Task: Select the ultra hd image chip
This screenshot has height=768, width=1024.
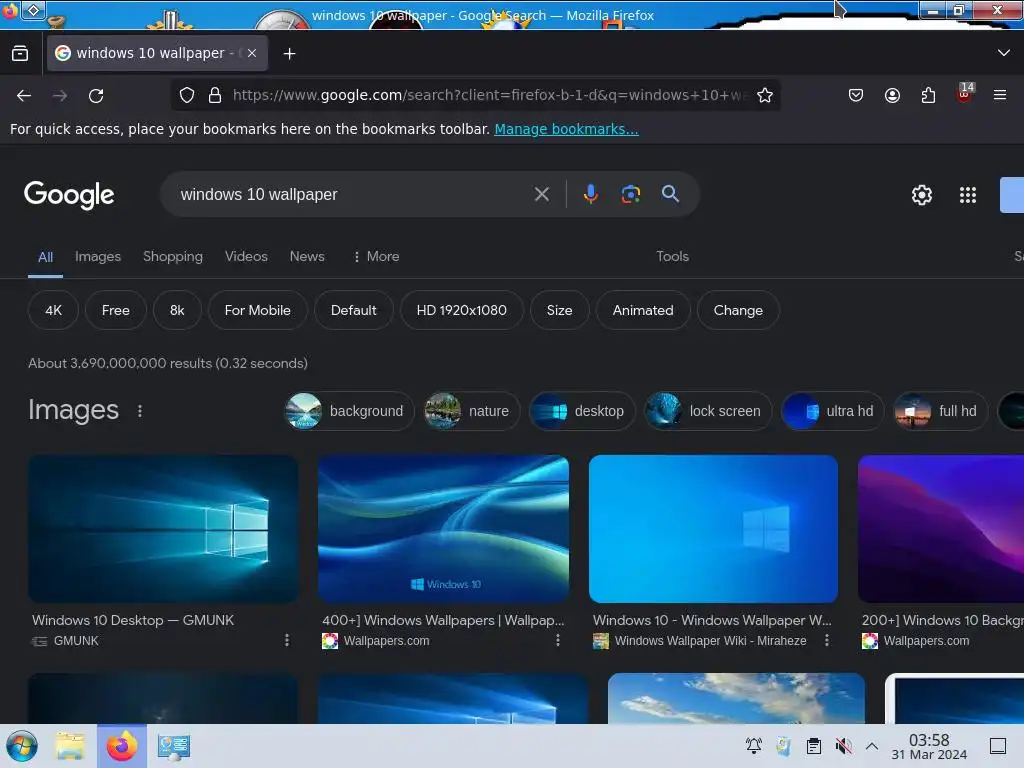Action: 832,411
